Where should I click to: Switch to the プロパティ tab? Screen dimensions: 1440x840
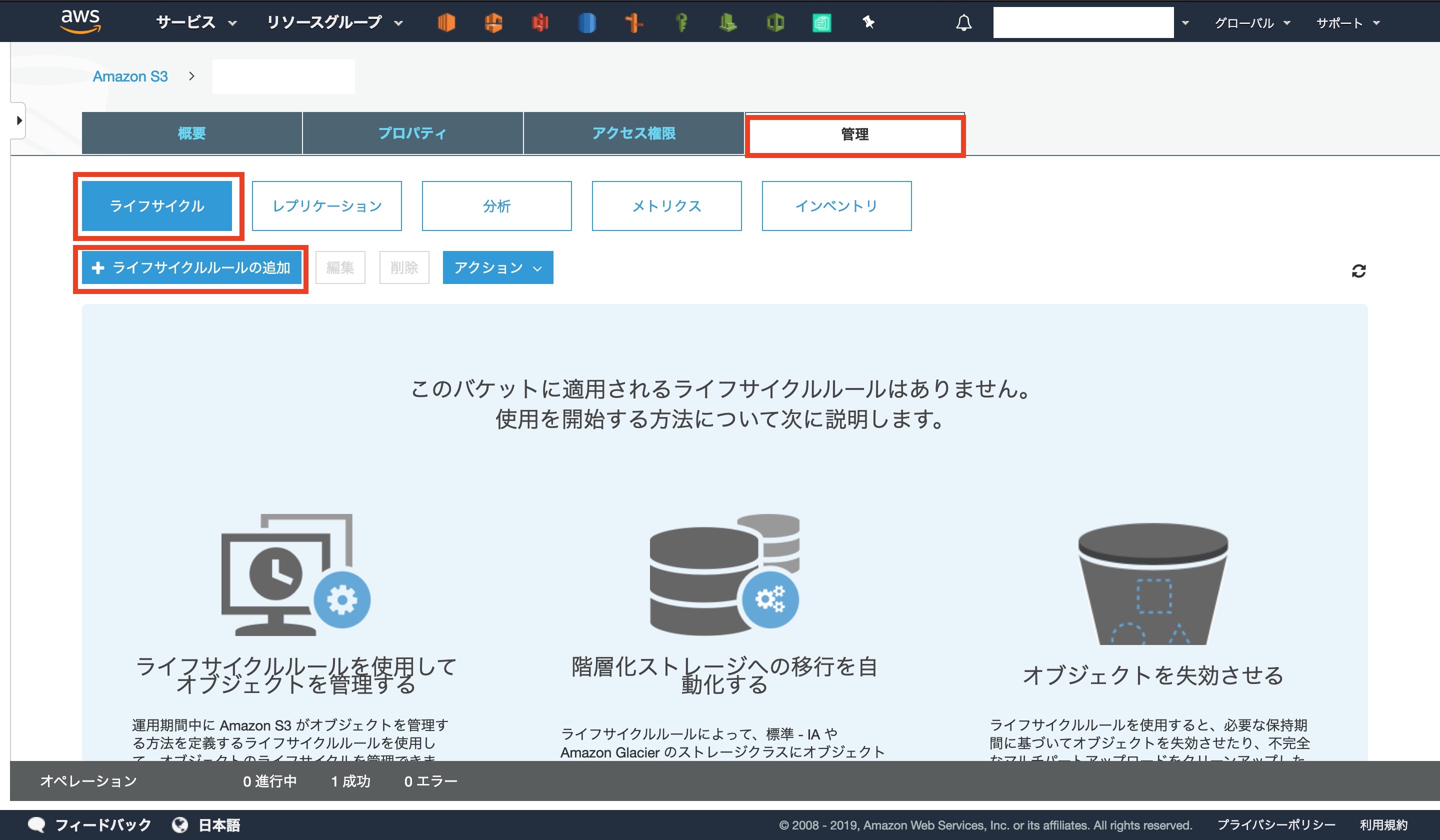point(412,133)
